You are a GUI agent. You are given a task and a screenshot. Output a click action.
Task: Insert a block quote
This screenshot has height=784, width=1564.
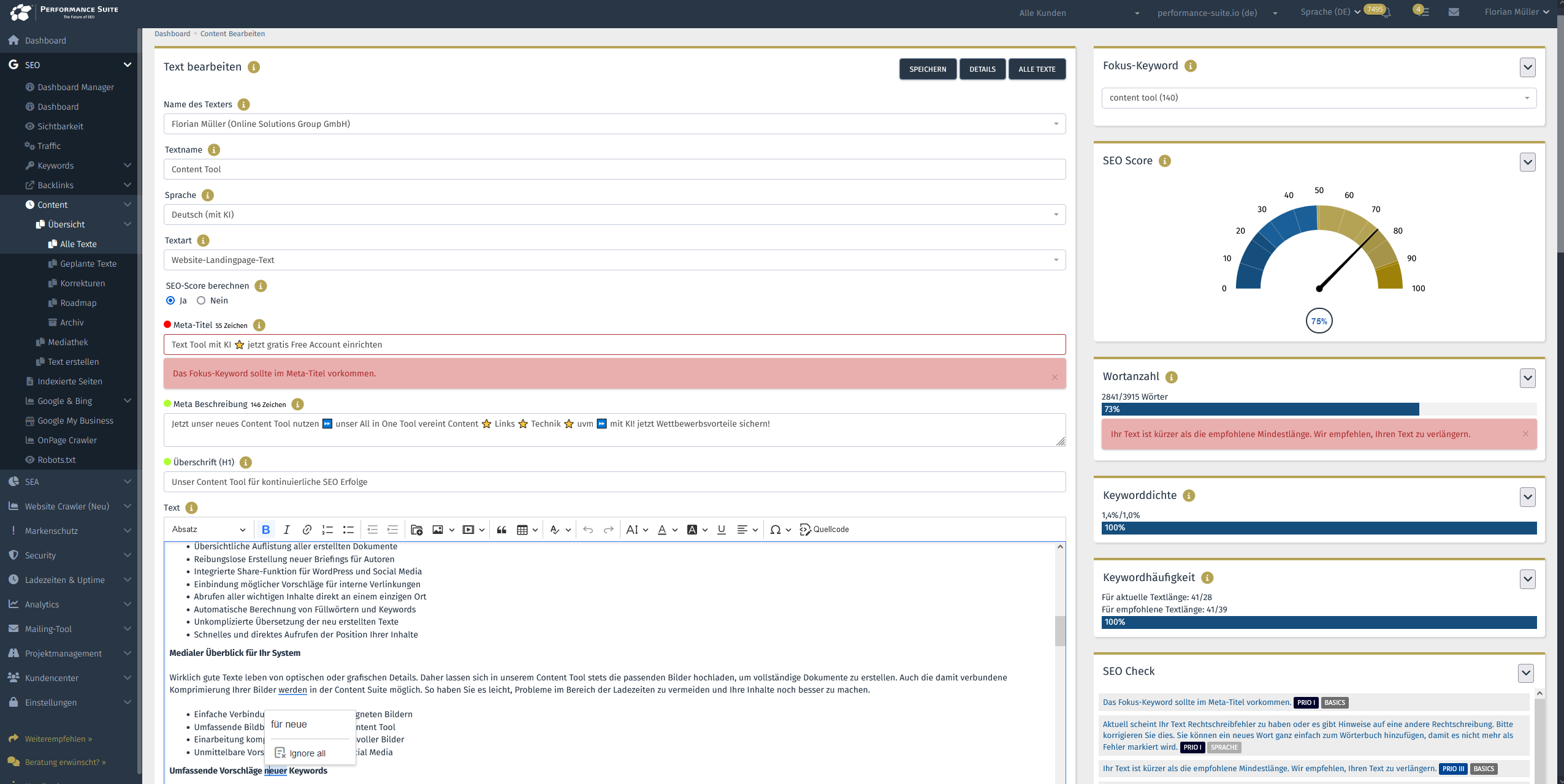pos(502,530)
